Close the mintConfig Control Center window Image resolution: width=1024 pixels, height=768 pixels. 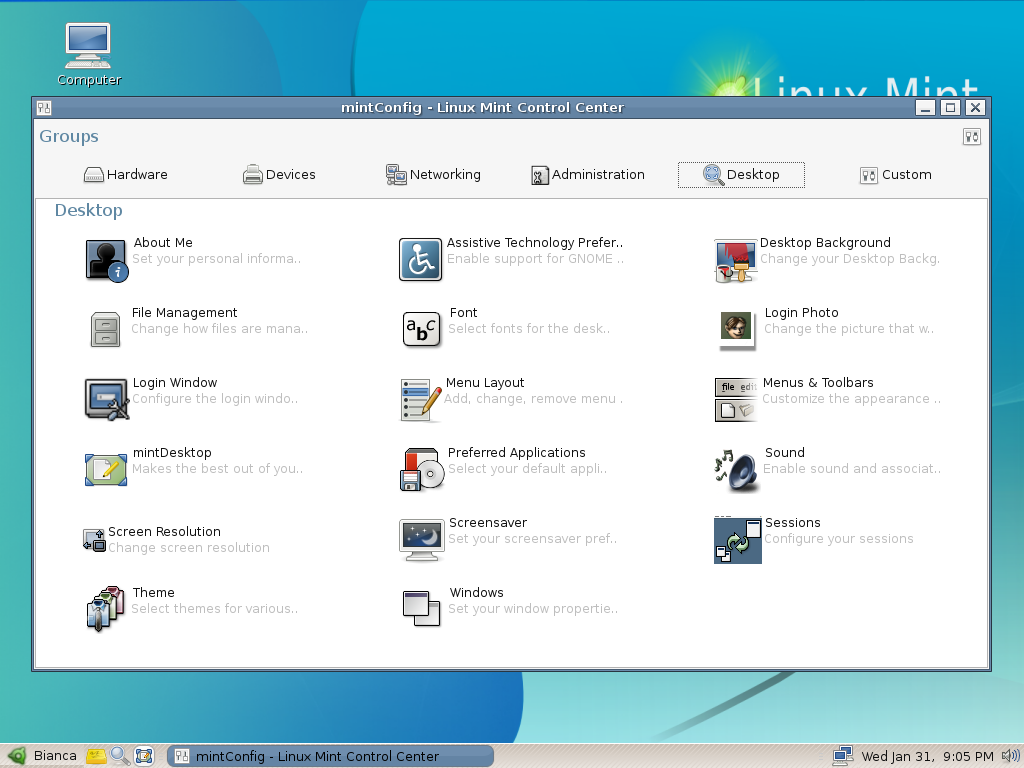point(976,108)
